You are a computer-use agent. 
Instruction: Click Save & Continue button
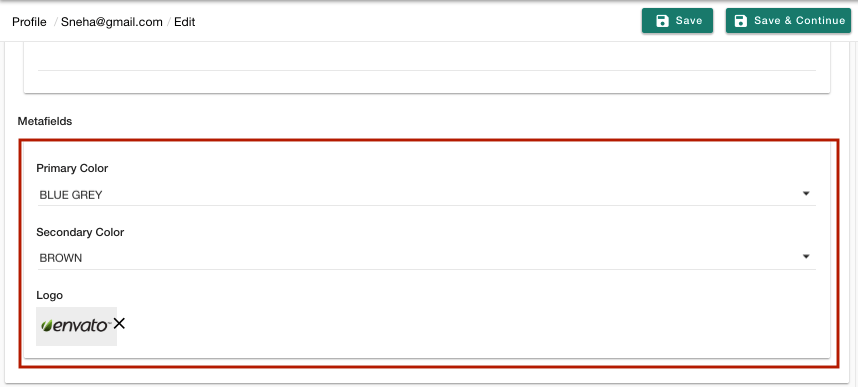click(x=789, y=21)
